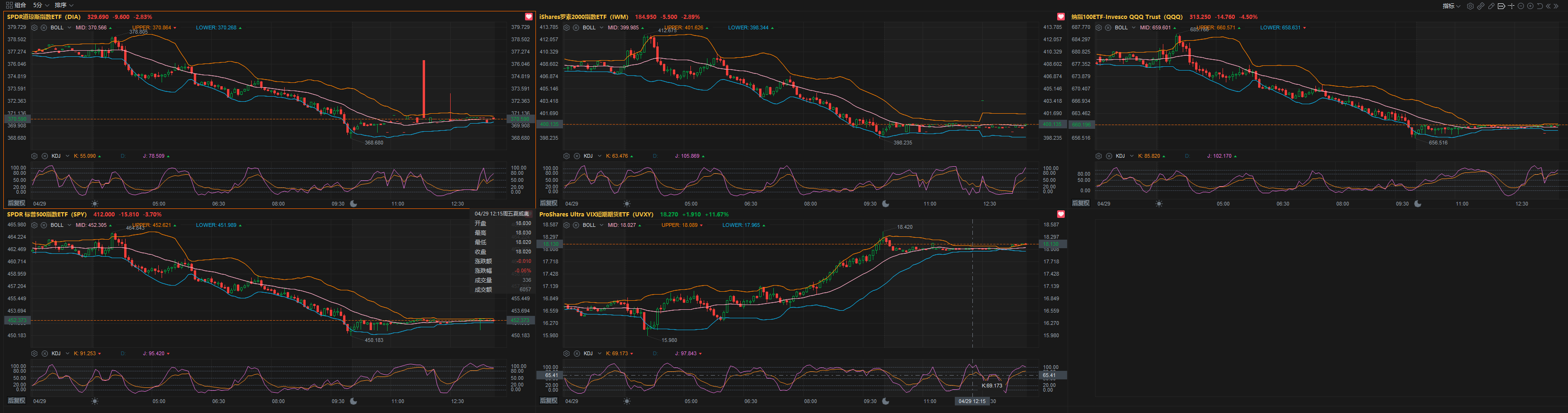Viewport: 1568px width, 413px height.
Task: Remove KDJ indicator on UVXY chart
Action: point(576,353)
